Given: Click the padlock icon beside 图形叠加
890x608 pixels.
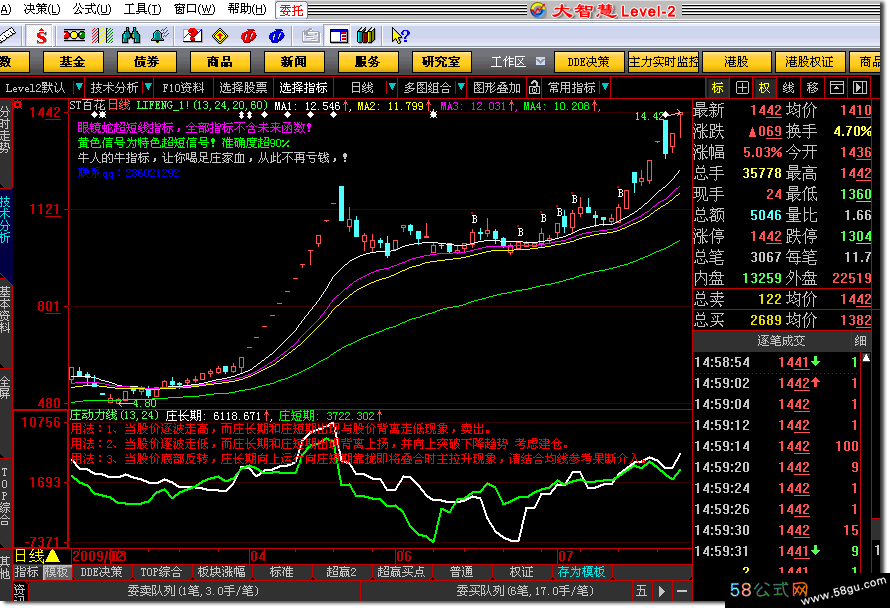Looking at the screenshot, I should point(534,87).
